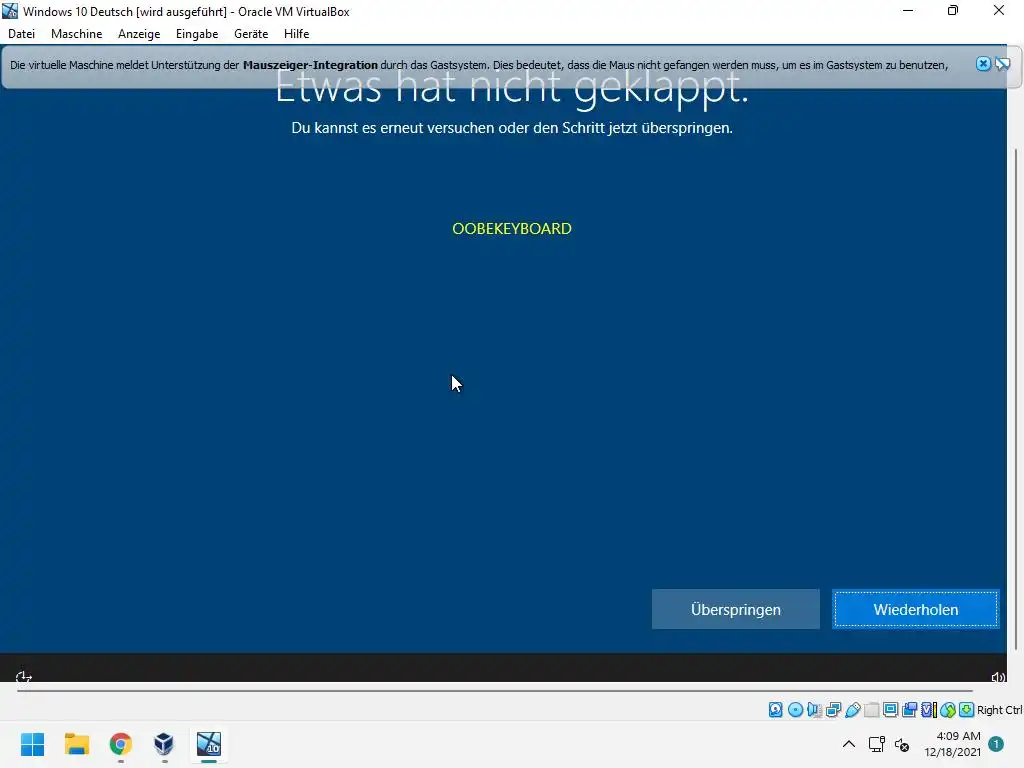Screen dimensions: 1024x768
Task: Open the host network tray icon
Action: point(876,744)
